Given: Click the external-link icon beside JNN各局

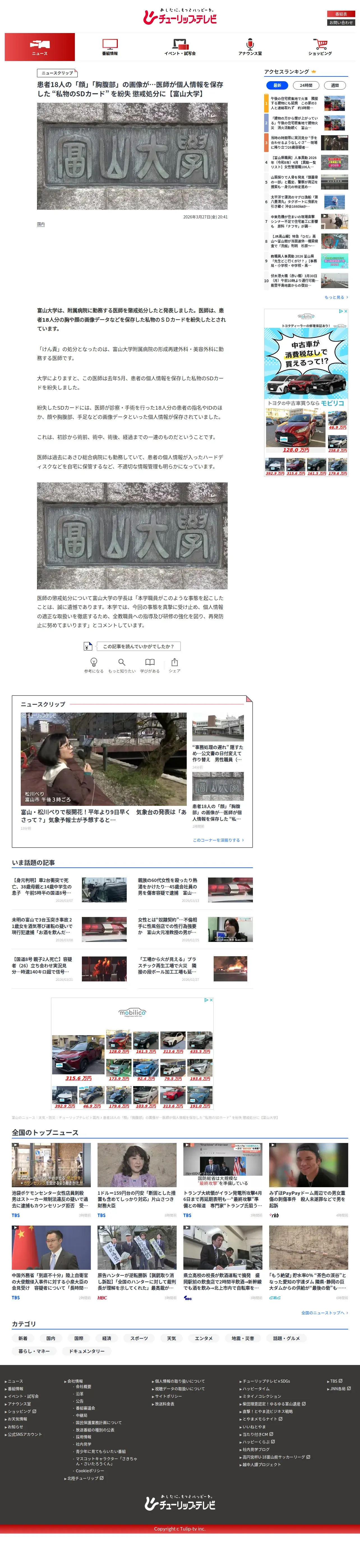Looking at the screenshot, I should click(x=349, y=1389).
